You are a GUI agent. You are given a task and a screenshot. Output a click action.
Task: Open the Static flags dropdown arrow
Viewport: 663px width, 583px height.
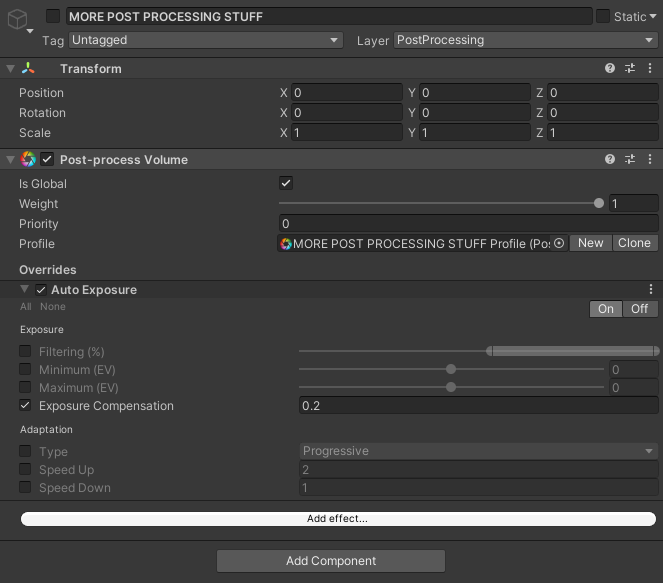[x=653, y=16]
